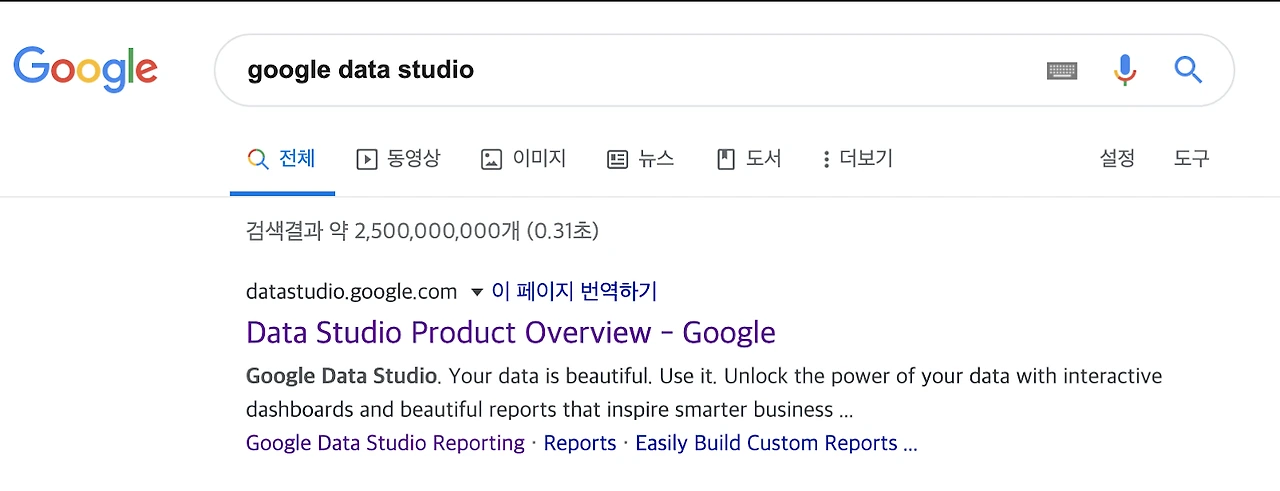The width and height of the screenshot is (1280, 491).
Task: Click the snippet text "Your data is beautiful"
Action: 550,377
